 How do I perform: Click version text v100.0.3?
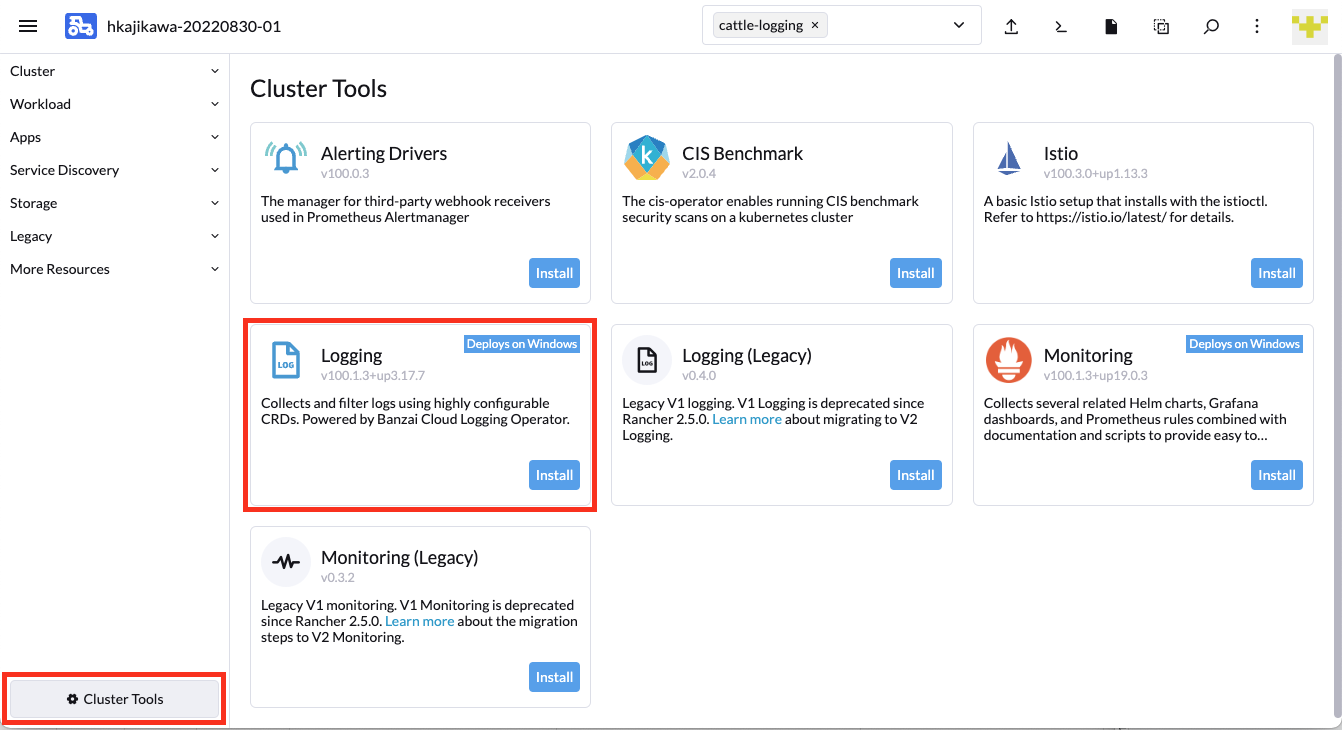coord(345,174)
